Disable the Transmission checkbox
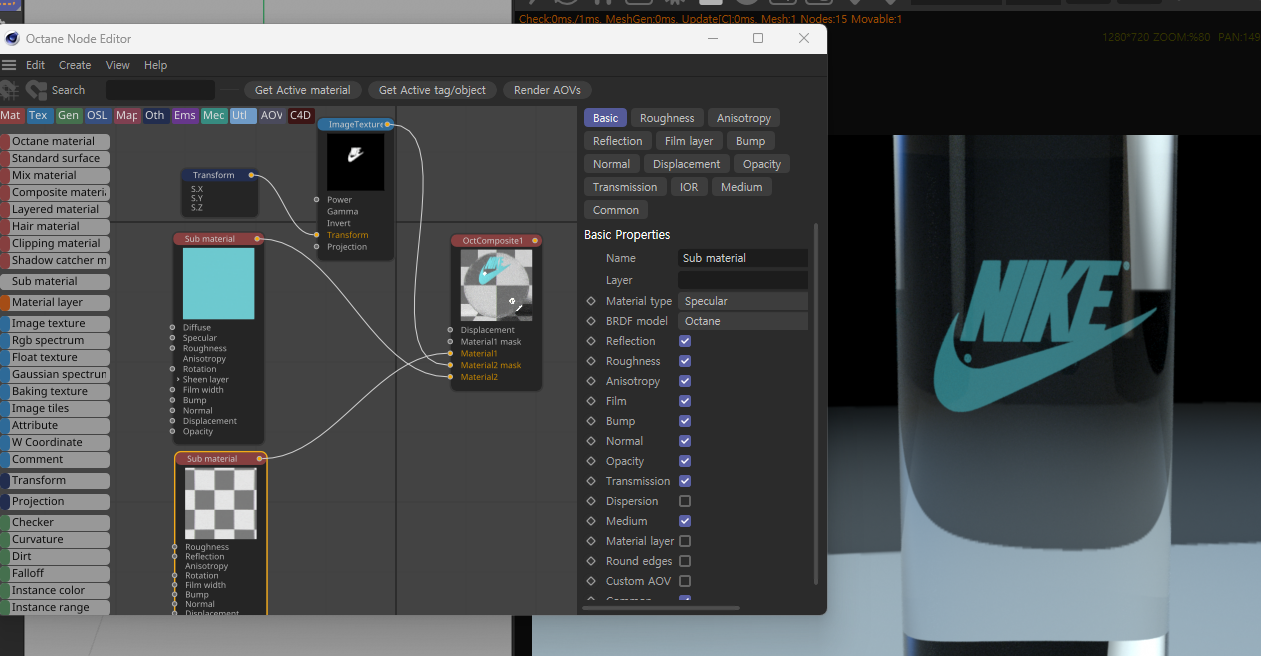This screenshot has height=656, width=1261. pyautogui.click(x=685, y=481)
